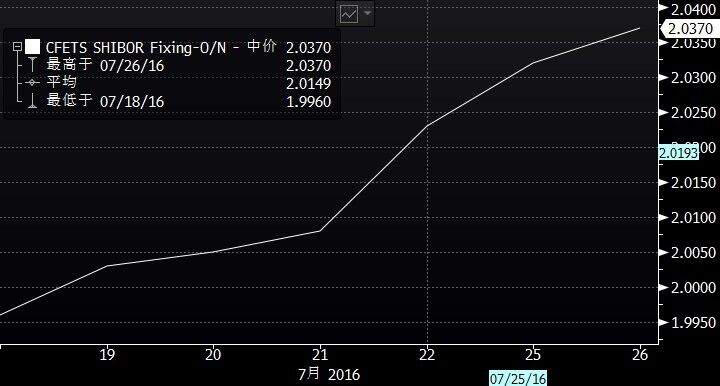Viewport: 720px width, 386px height.
Task: Click the last price flag 2.0370 on axis
Action: 689,28
